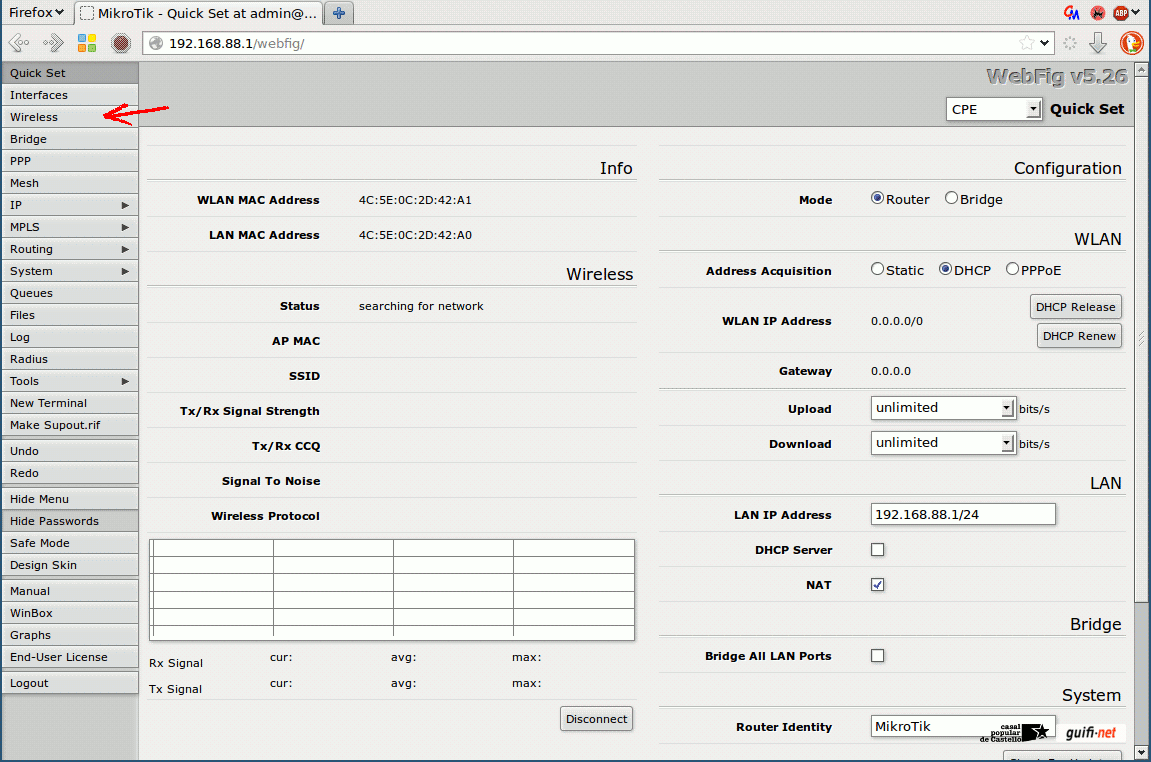Select Bridge mode radio button
1151x762 pixels.
click(951, 198)
